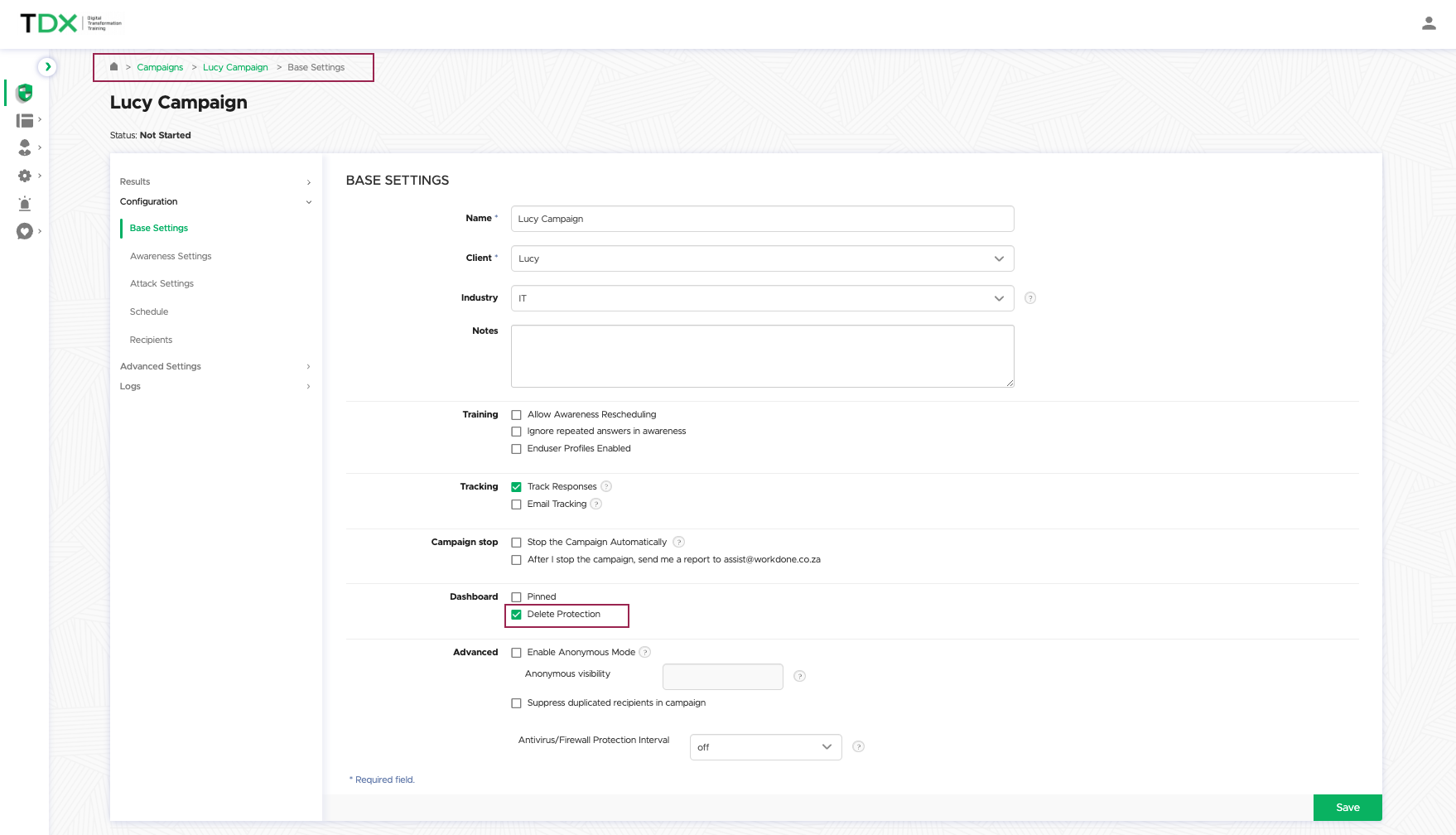Open Attack Settings page
Image resolution: width=1456 pixels, height=835 pixels.
click(162, 283)
